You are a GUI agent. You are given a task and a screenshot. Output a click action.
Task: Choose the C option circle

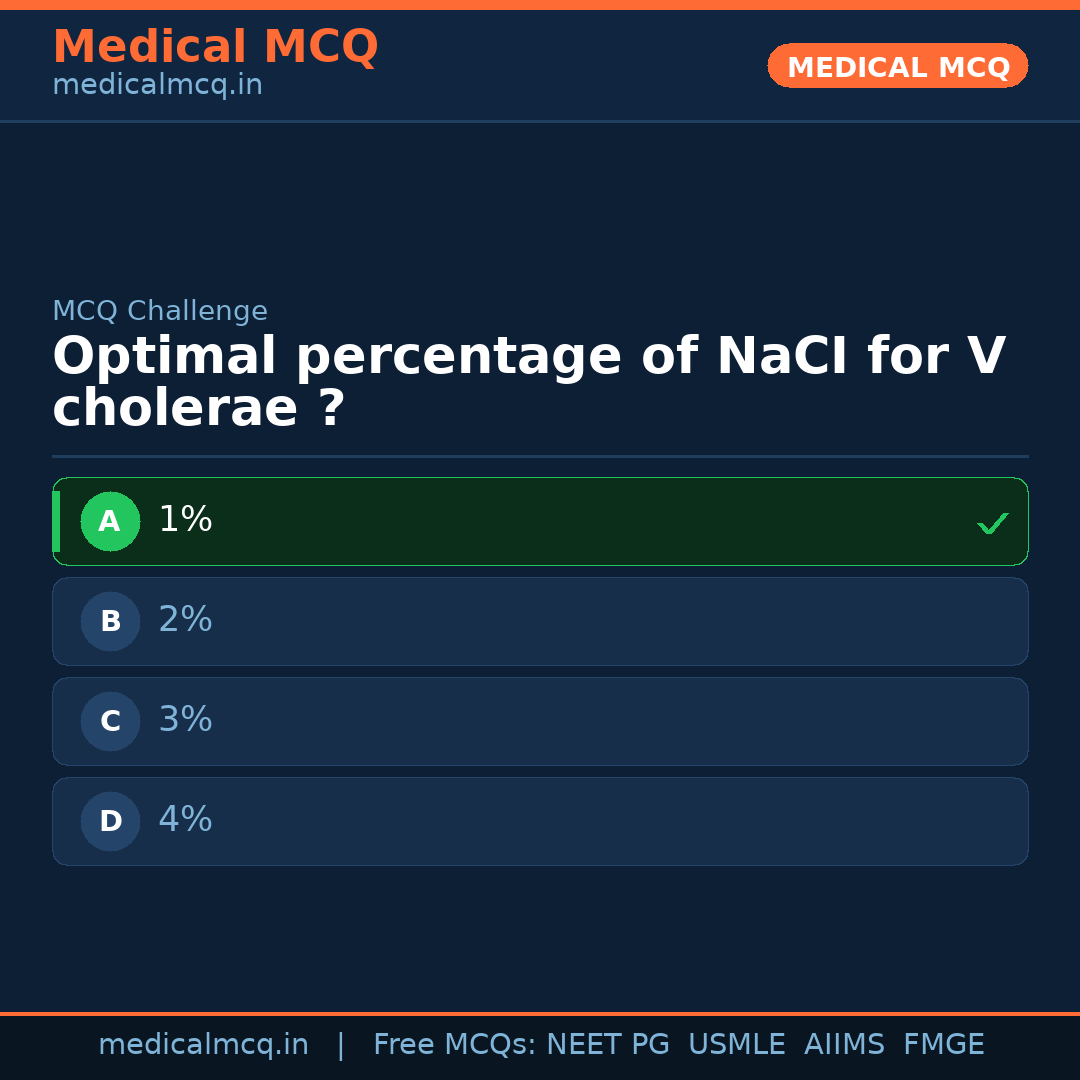click(x=110, y=721)
